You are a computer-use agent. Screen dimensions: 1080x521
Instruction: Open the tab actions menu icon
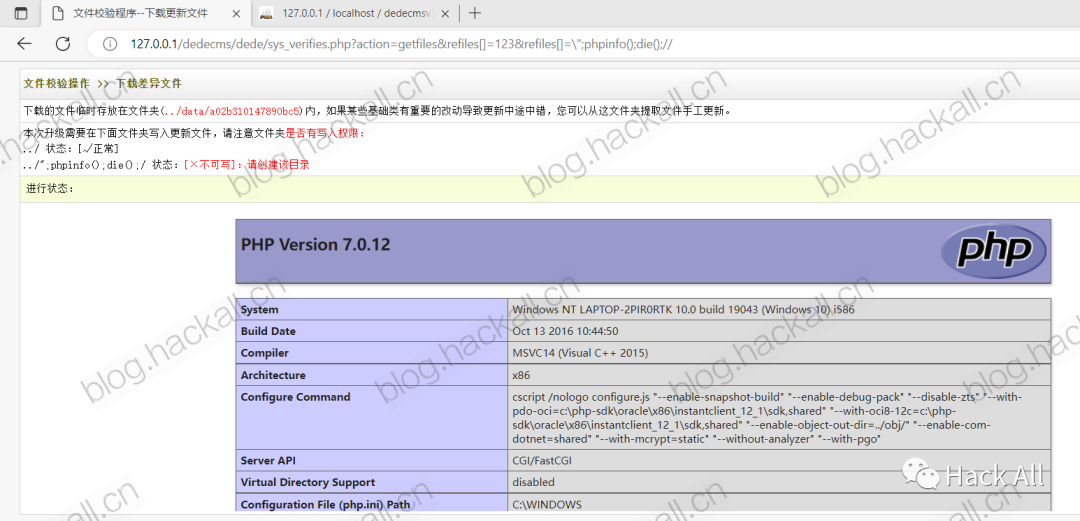21,13
